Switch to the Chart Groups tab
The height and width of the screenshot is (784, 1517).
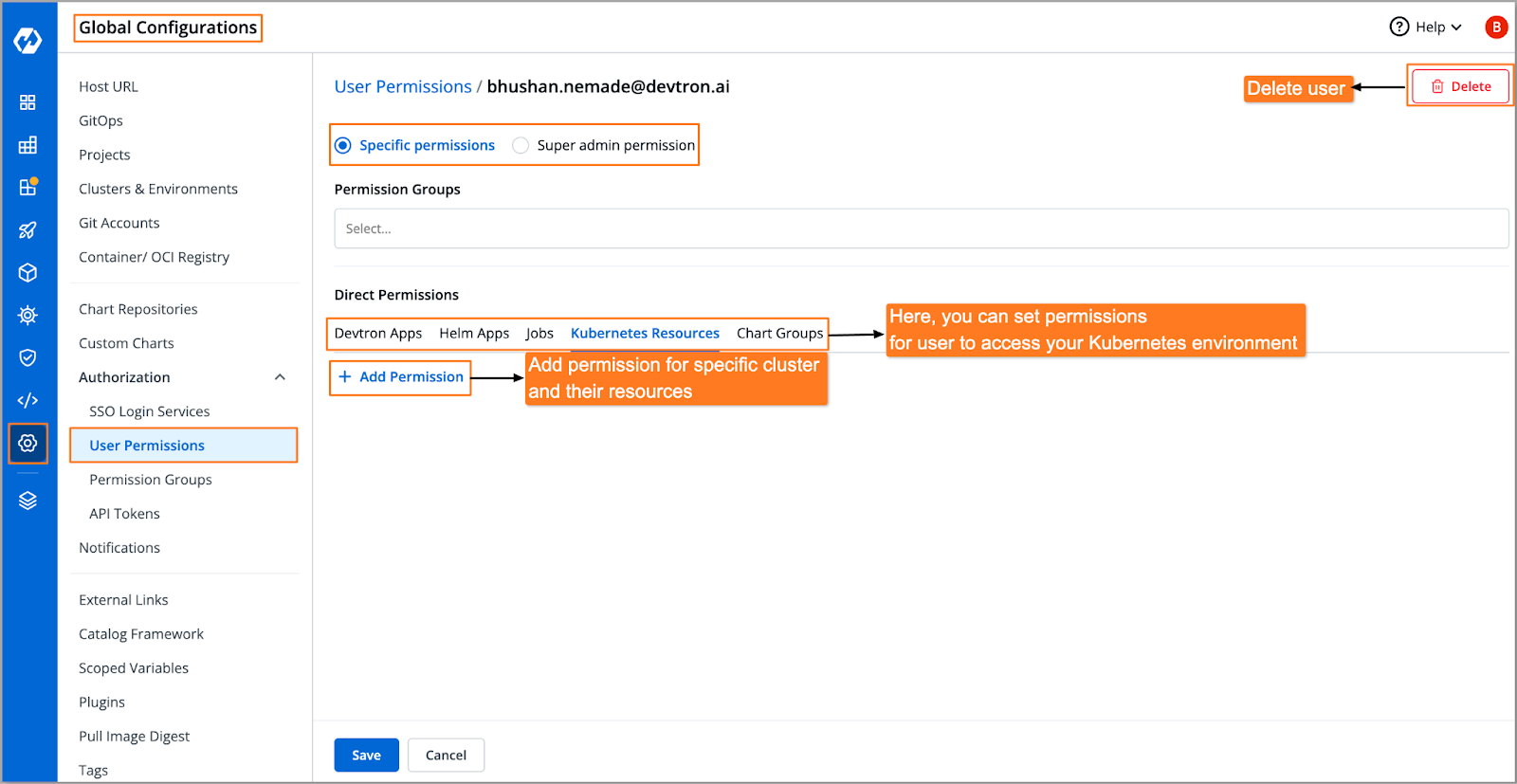point(779,333)
